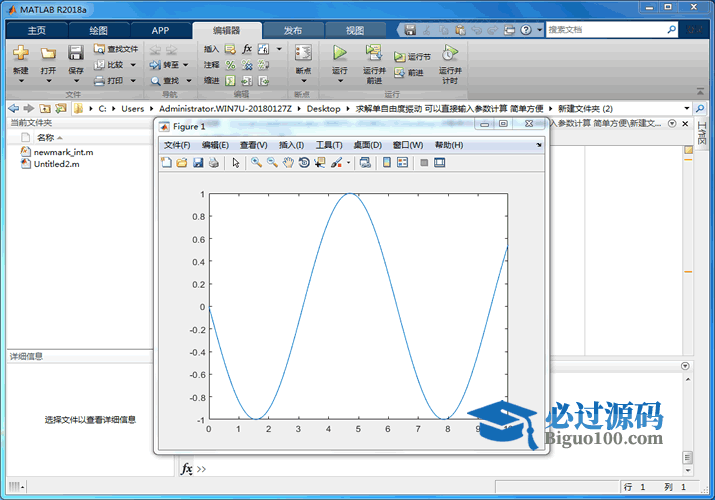
Task: Click Desktop segment in folder path
Action: coord(323,108)
